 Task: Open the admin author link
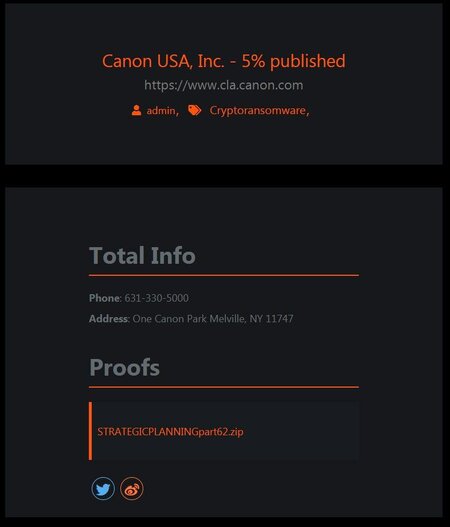[161, 111]
